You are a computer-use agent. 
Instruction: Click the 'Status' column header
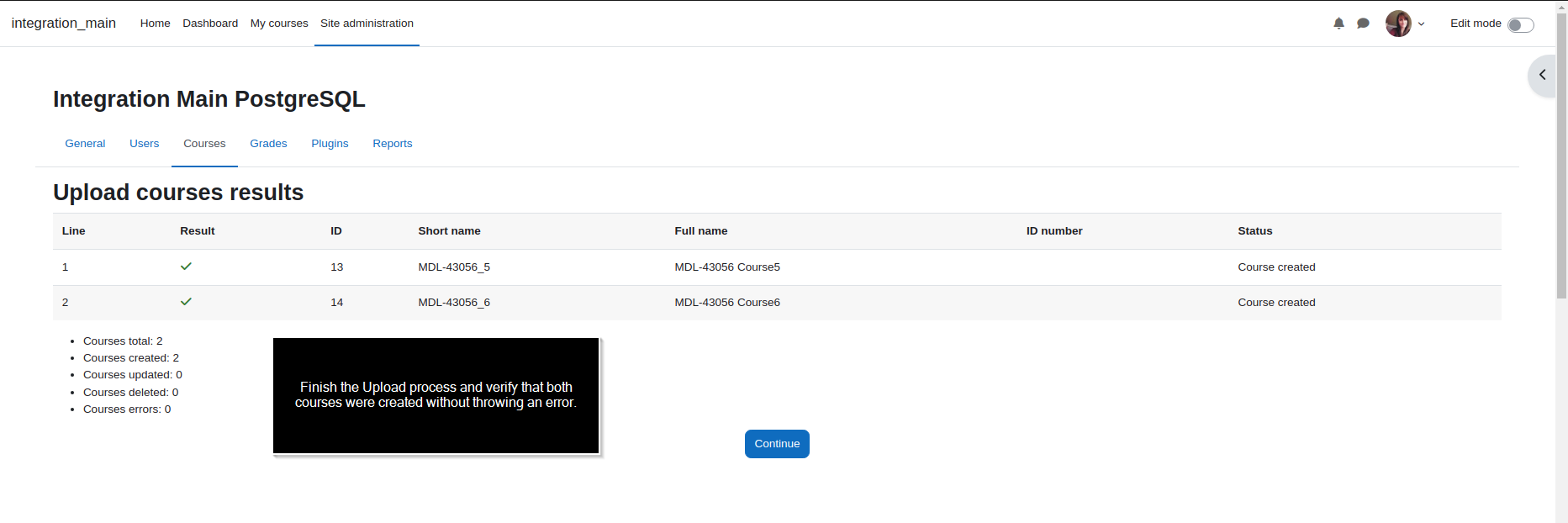point(1255,231)
